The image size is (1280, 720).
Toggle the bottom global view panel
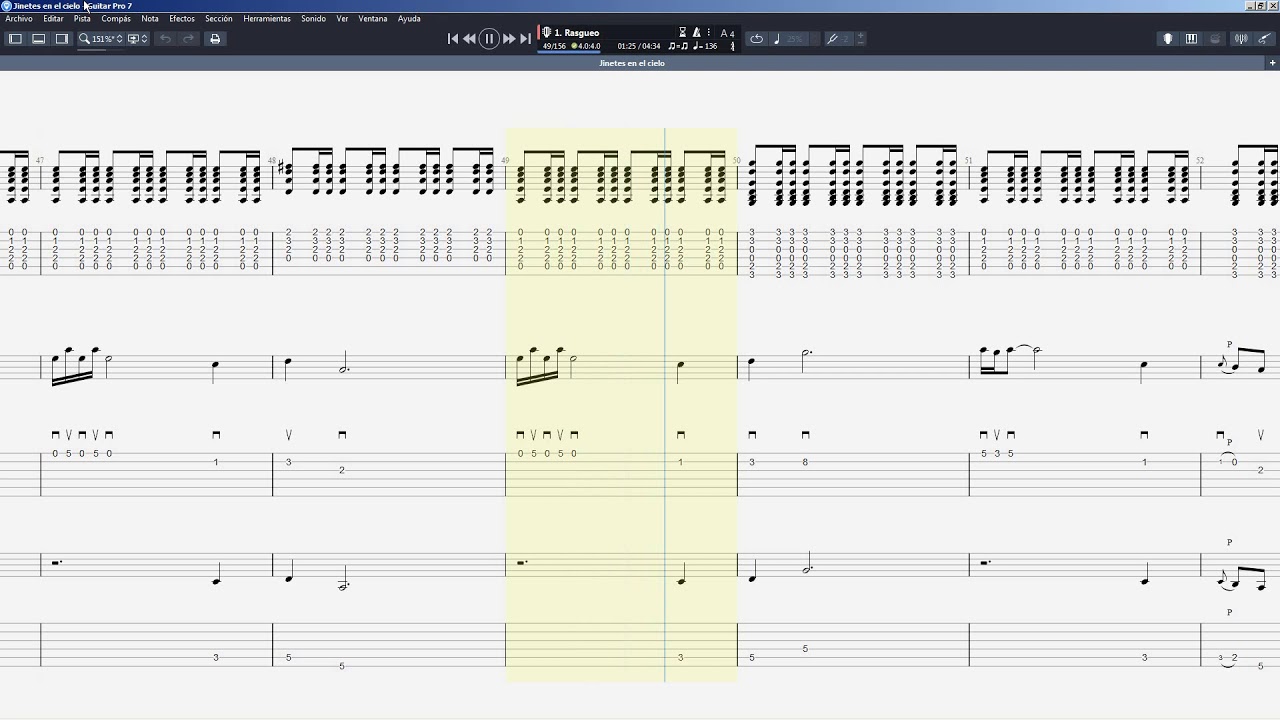[x=38, y=39]
